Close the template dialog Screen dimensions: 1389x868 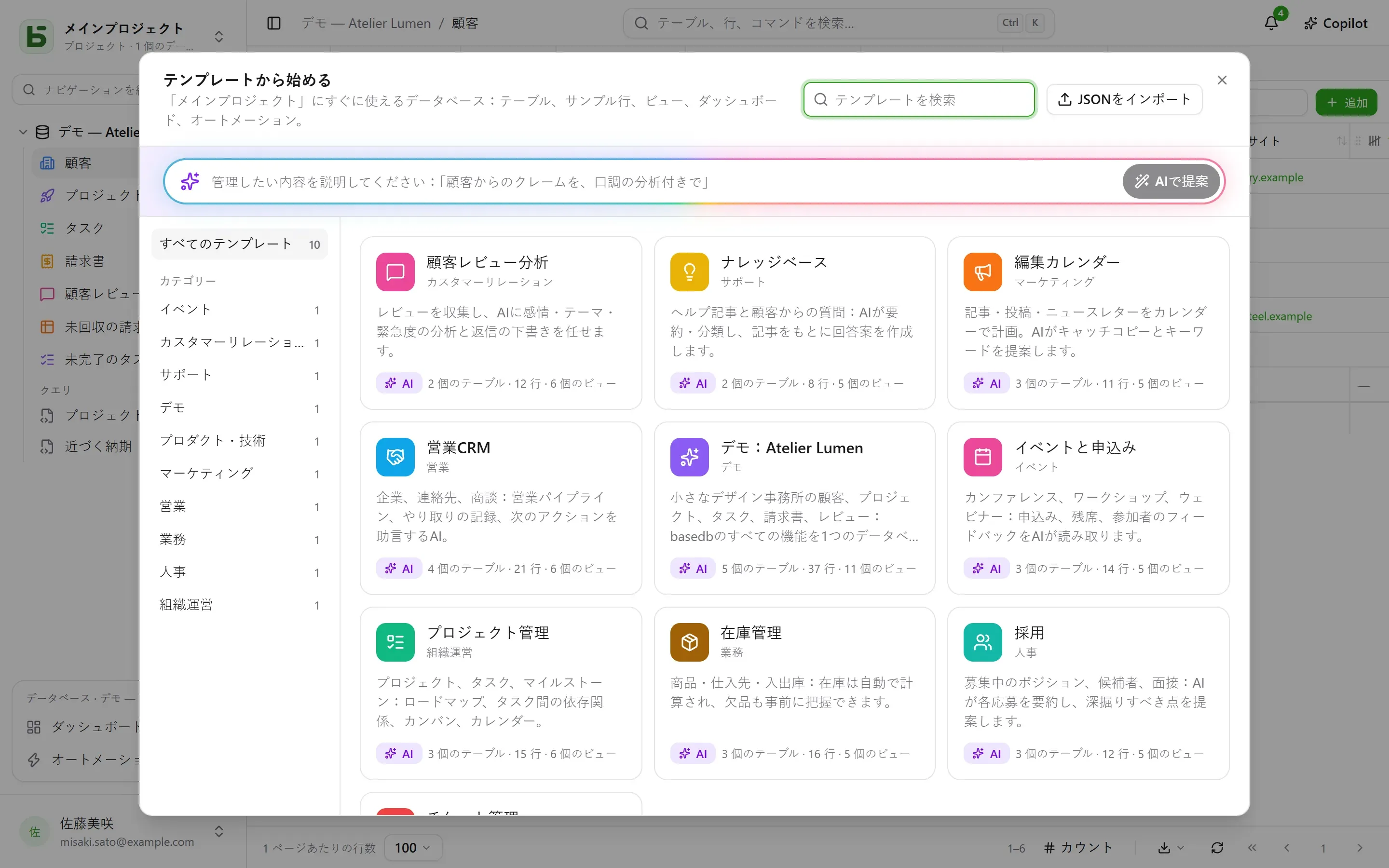coord(1222,80)
